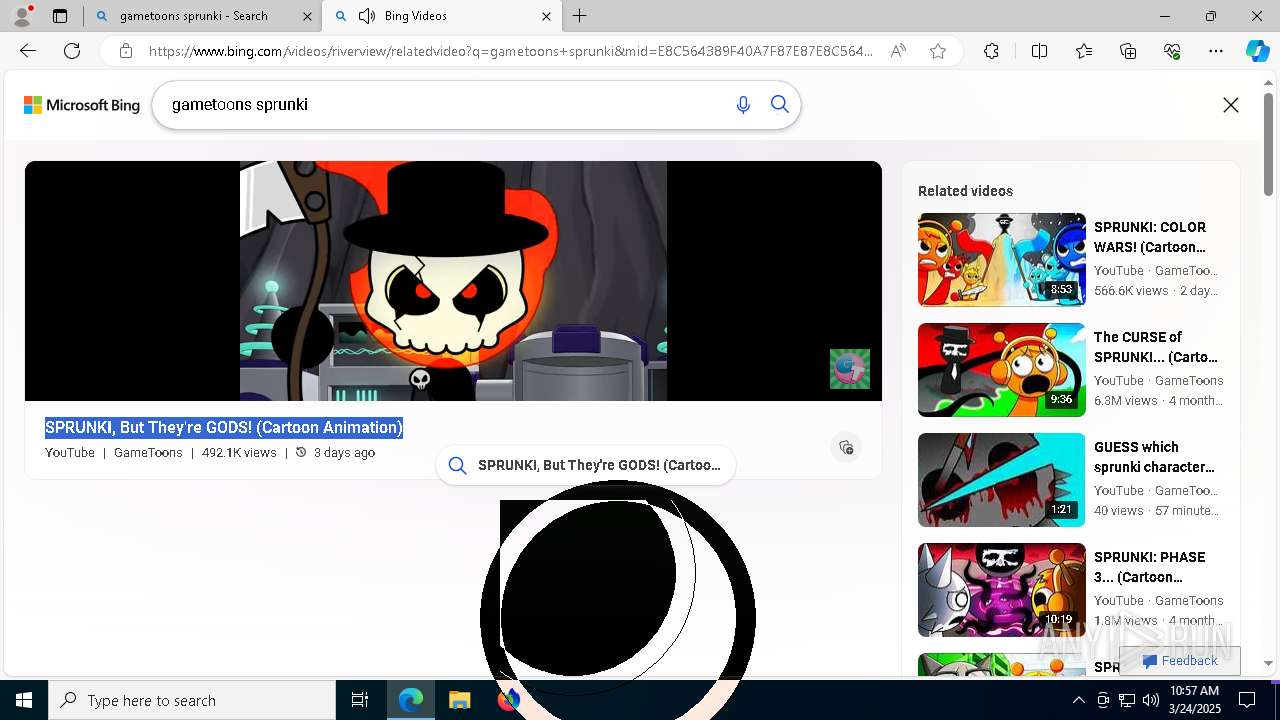Click the address bar URL
Image resolution: width=1280 pixels, height=720 pixels.
pyautogui.click(x=510, y=51)
